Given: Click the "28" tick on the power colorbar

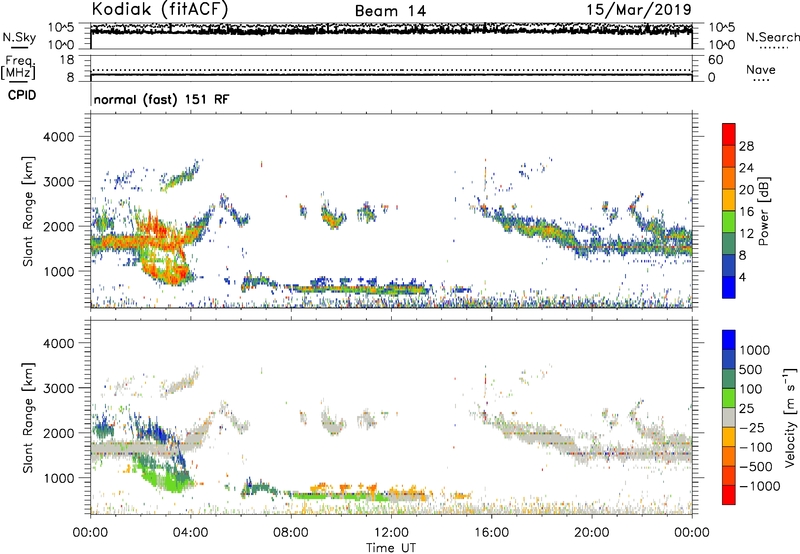Looking at the screenshot, I should tap(746, 146).
